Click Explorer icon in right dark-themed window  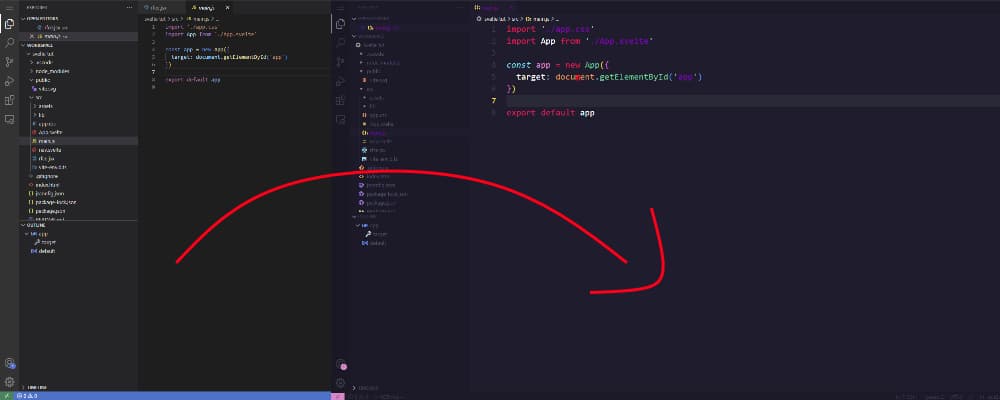(x=341, y=23)
